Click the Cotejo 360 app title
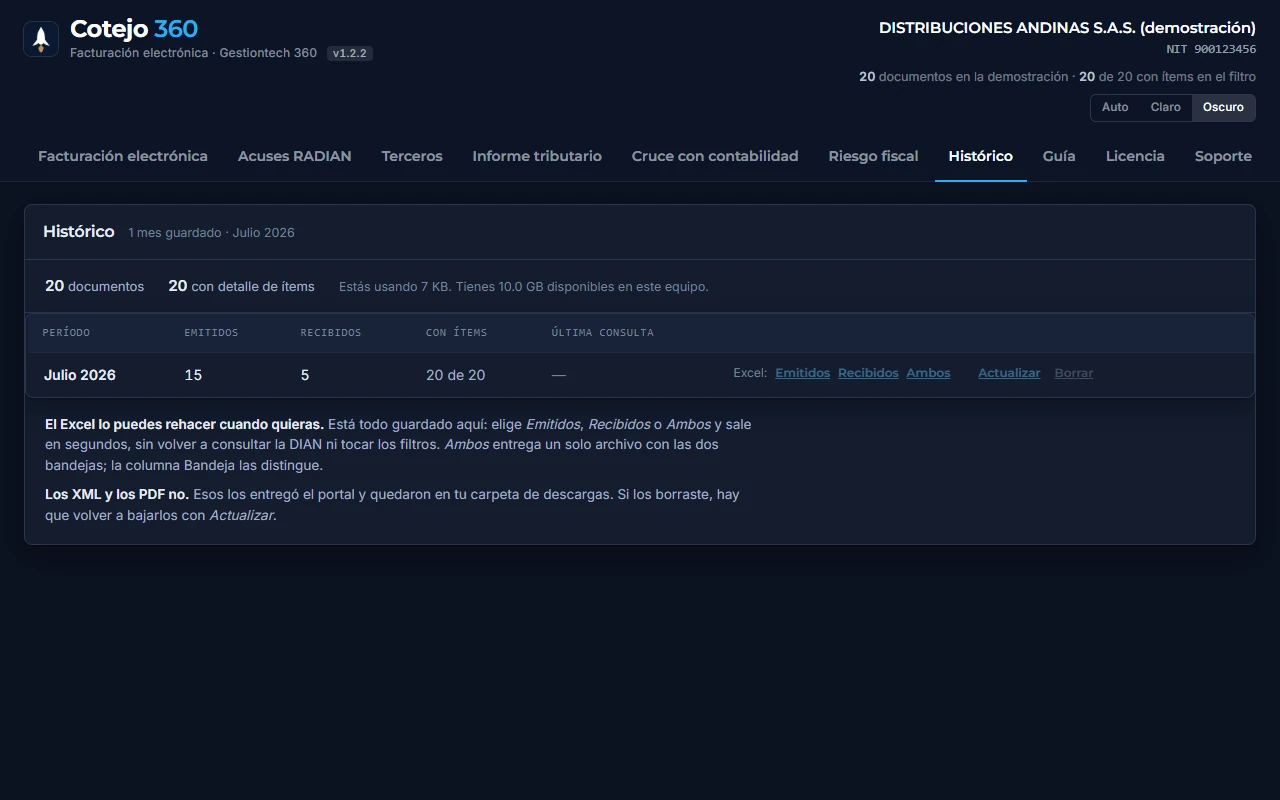The image size is (1280, 800). pos(134,29)
